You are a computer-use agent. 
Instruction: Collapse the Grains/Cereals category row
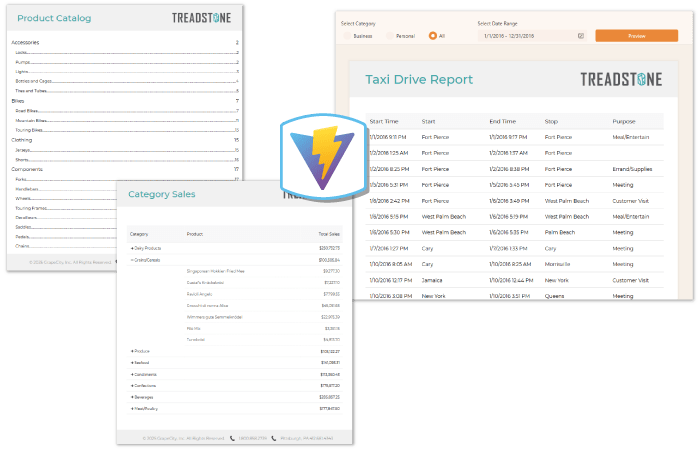click(132, 260)
